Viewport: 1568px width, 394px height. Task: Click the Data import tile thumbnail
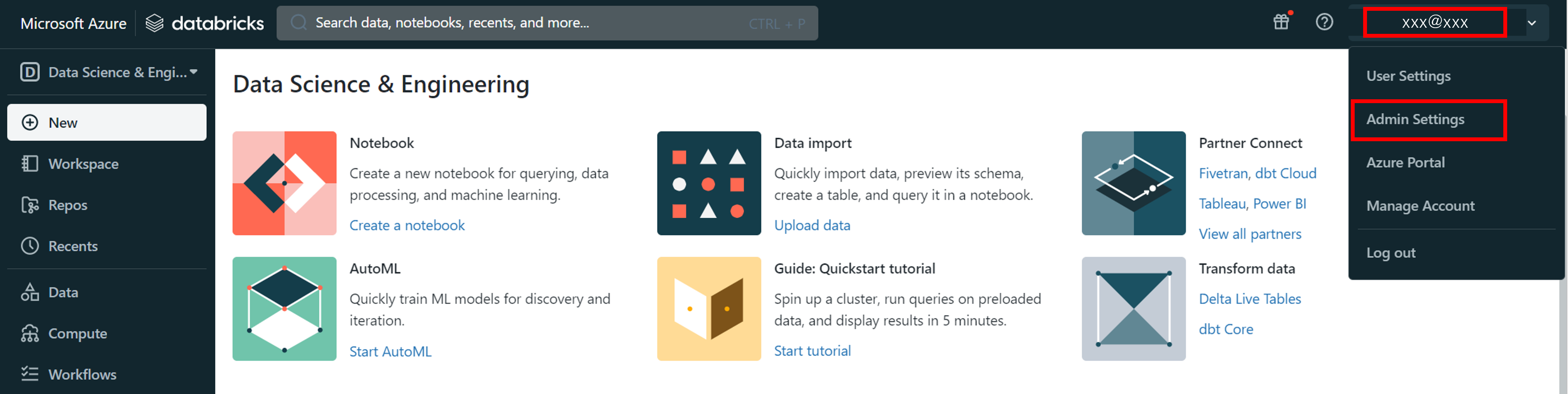point(709,183)
